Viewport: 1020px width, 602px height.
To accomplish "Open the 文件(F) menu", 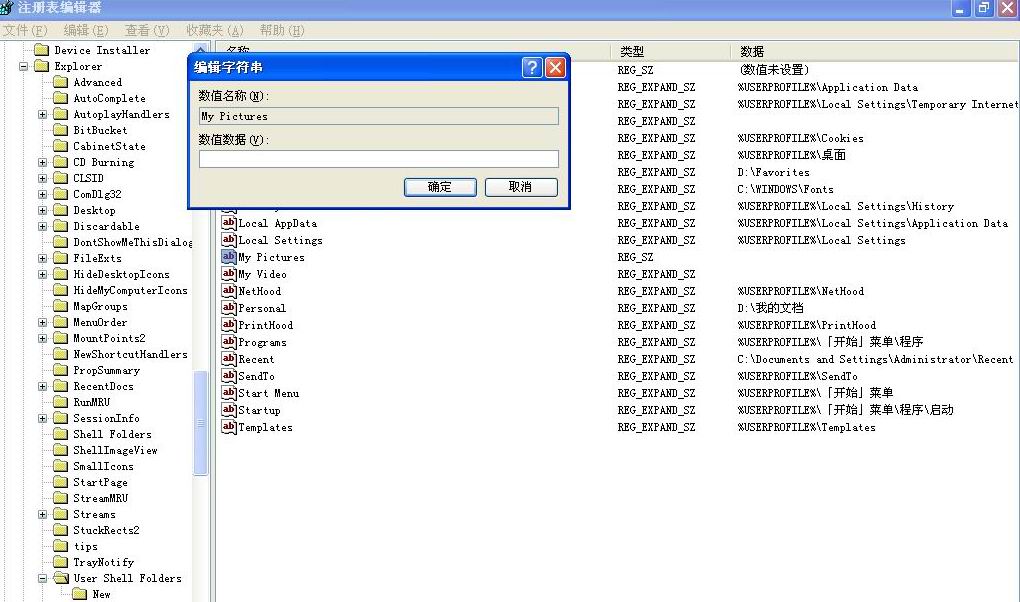I will [26, 30].
